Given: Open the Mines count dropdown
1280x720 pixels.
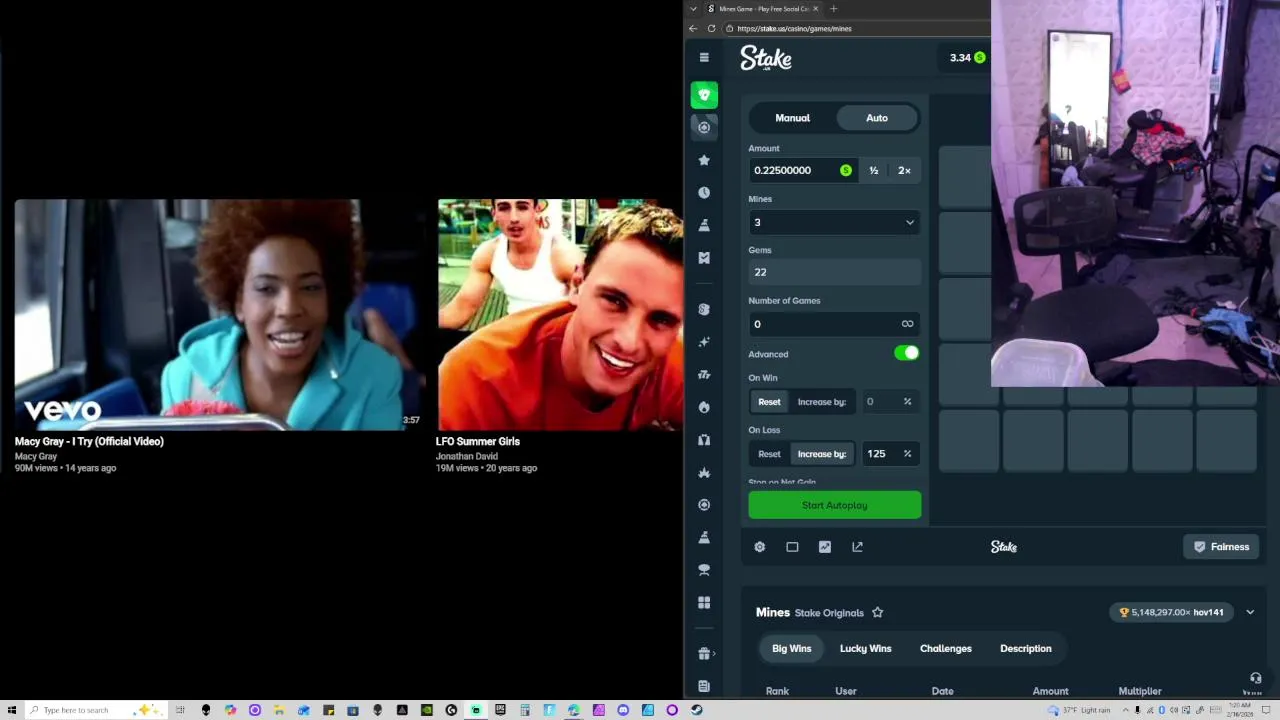Looking at the screenshot, I should [834, 222].
